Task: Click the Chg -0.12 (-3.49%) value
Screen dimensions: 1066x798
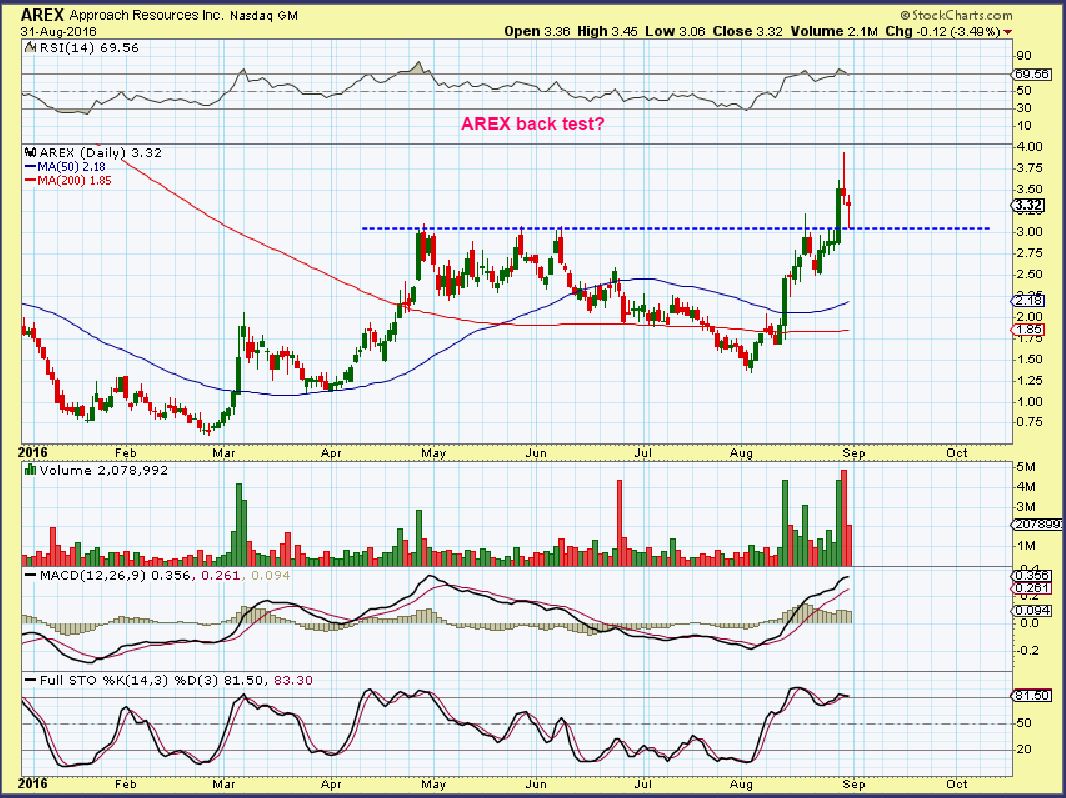Action: click(x=943, y=31)
